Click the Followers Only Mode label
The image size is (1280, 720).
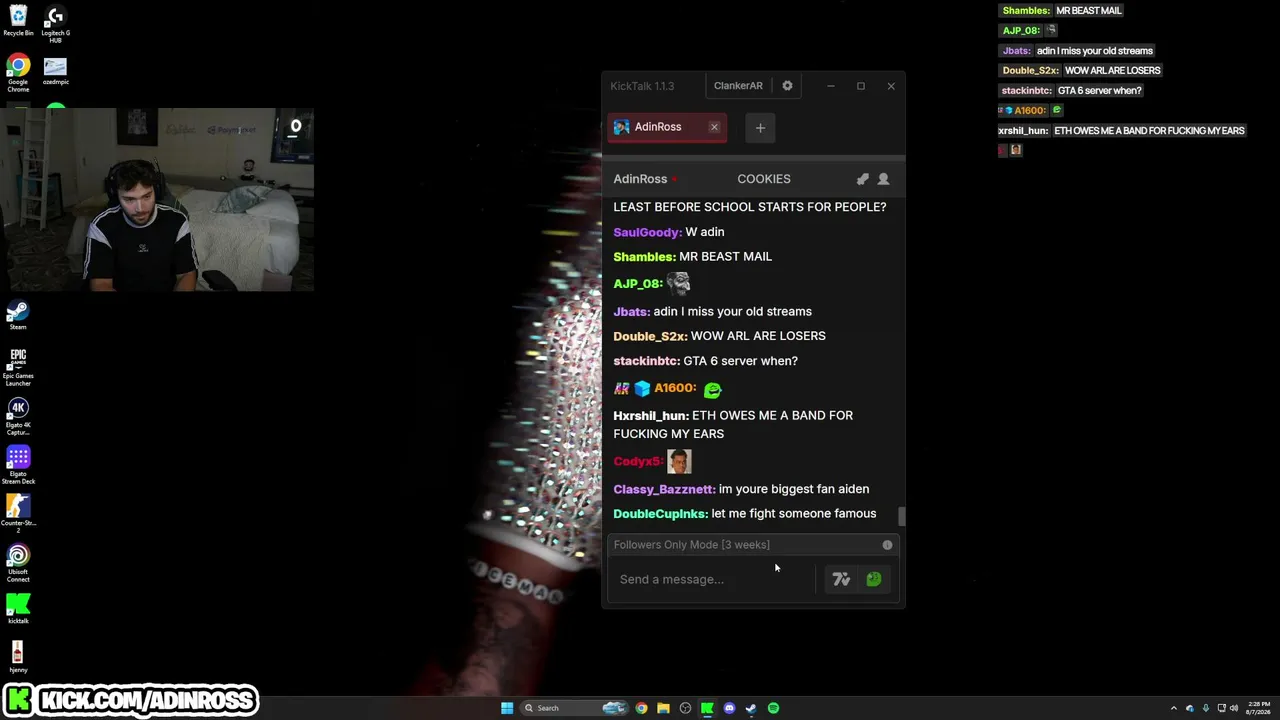(x=691, y=545)
